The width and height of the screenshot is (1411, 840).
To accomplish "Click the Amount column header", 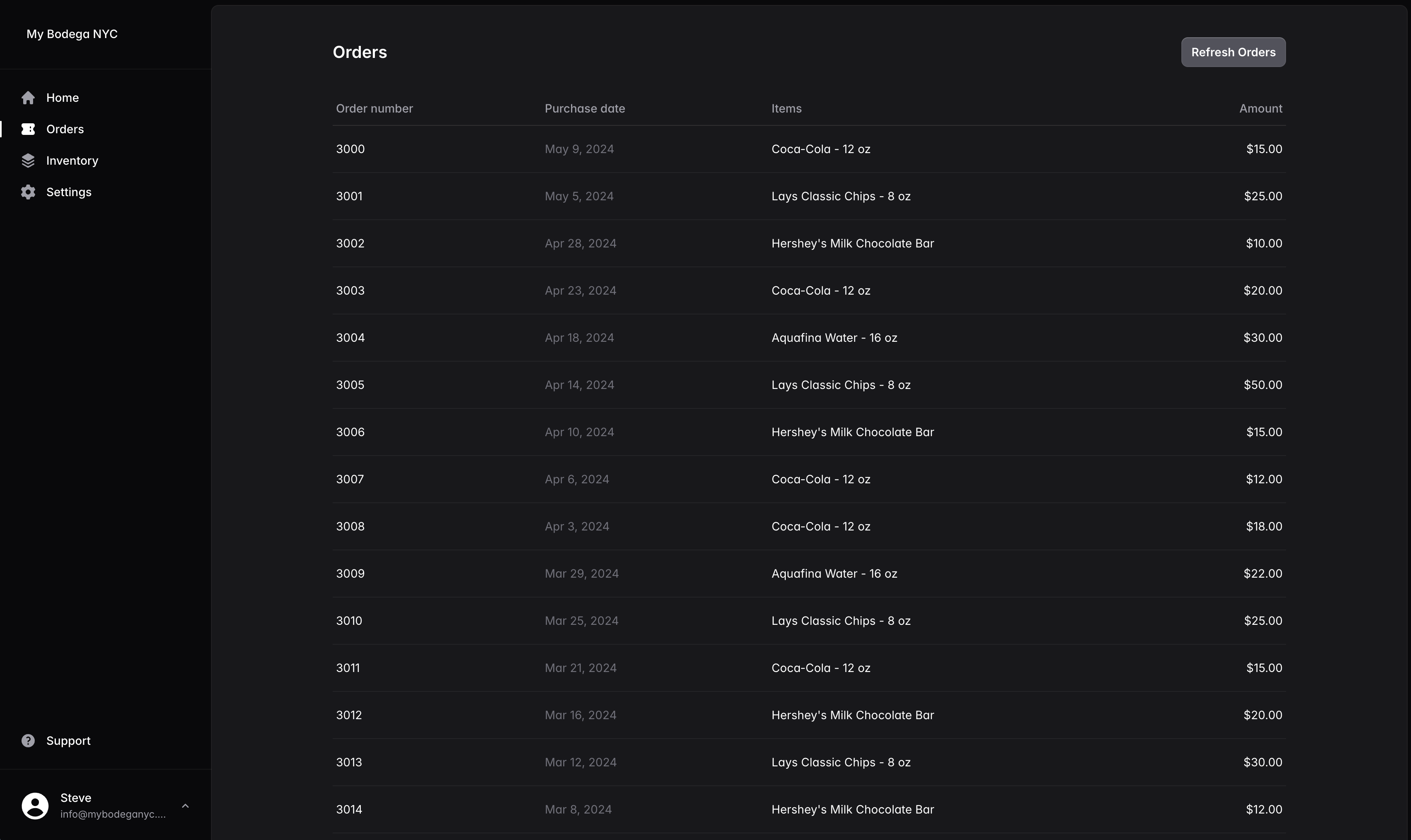I will coord(1260,109).
